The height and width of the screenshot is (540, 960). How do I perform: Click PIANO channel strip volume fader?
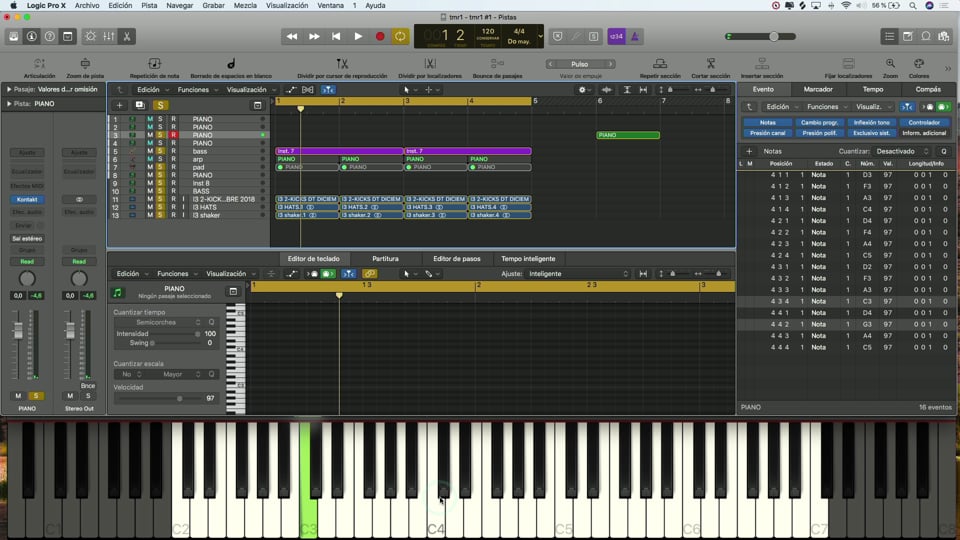[x=18, y=331]
